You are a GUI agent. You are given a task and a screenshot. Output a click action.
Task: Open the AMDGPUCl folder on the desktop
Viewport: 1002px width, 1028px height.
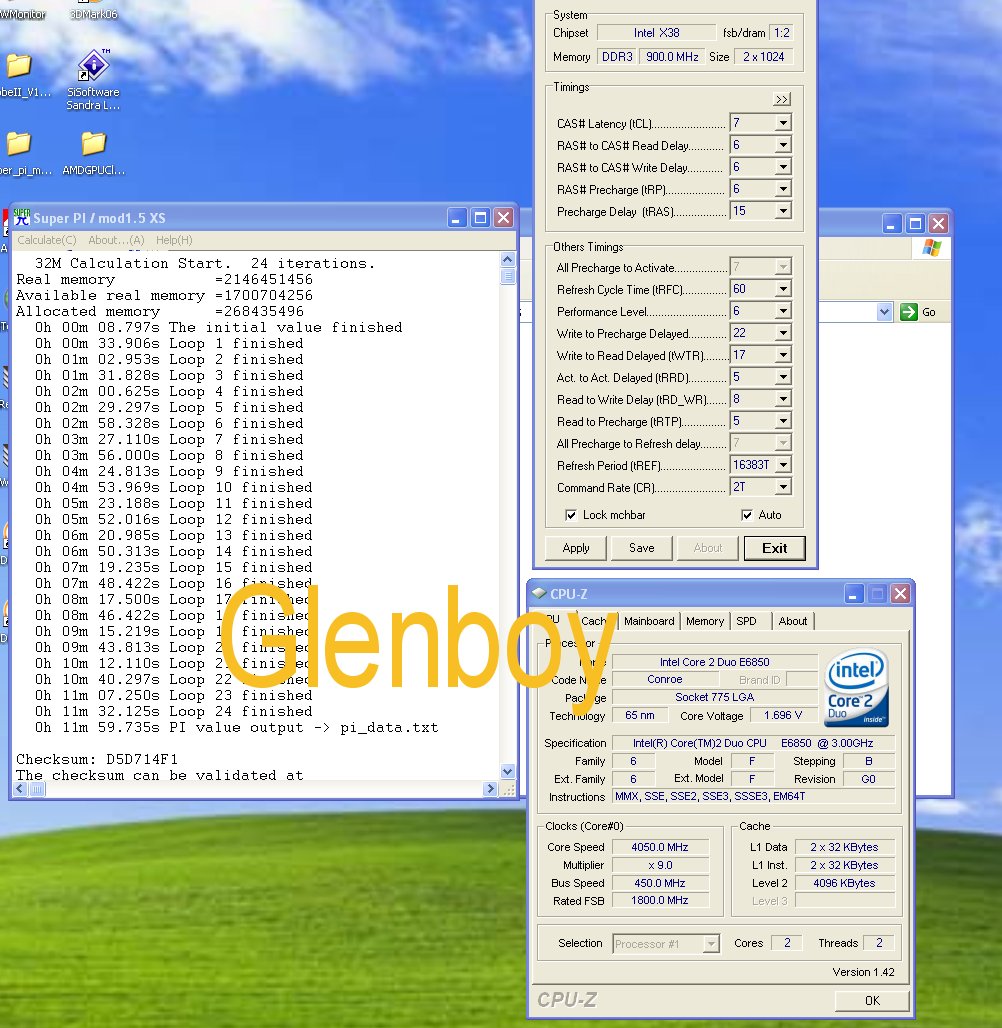pyautogui.click(x=93, y=145)
